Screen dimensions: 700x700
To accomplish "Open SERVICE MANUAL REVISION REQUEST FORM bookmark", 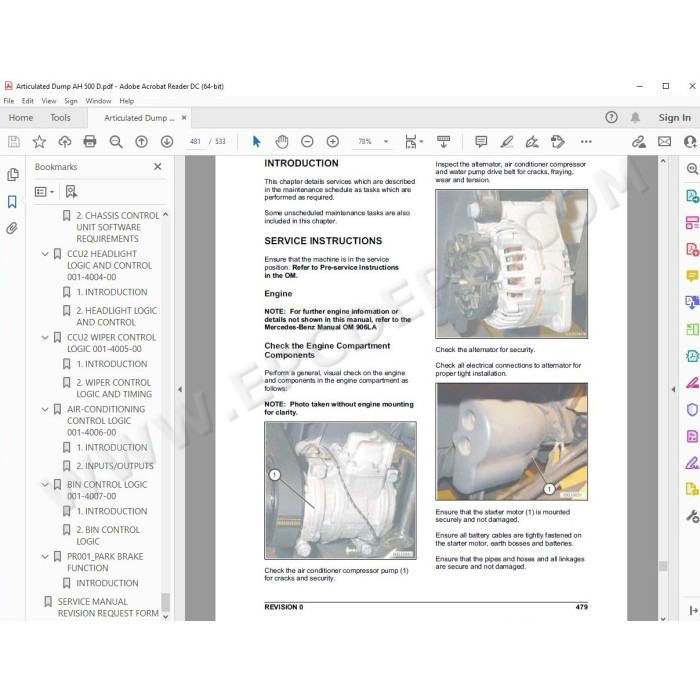I will pos(108,608).
